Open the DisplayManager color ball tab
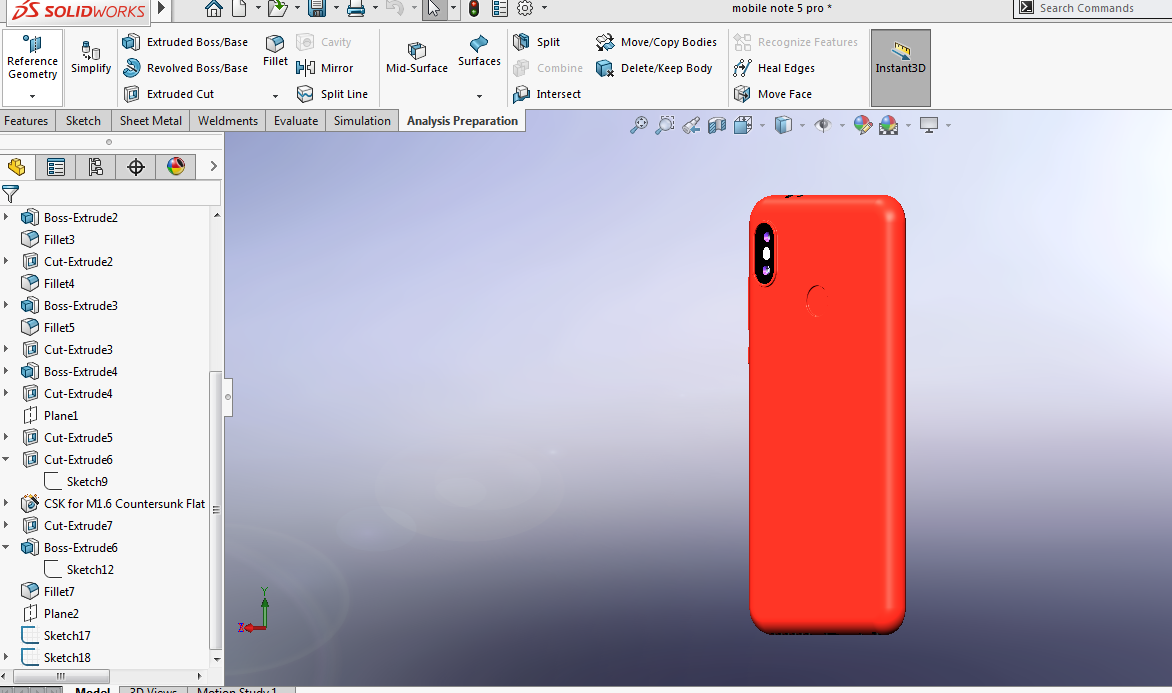The height and width of the screenshot is (693, 1172). tap(176, 167)
